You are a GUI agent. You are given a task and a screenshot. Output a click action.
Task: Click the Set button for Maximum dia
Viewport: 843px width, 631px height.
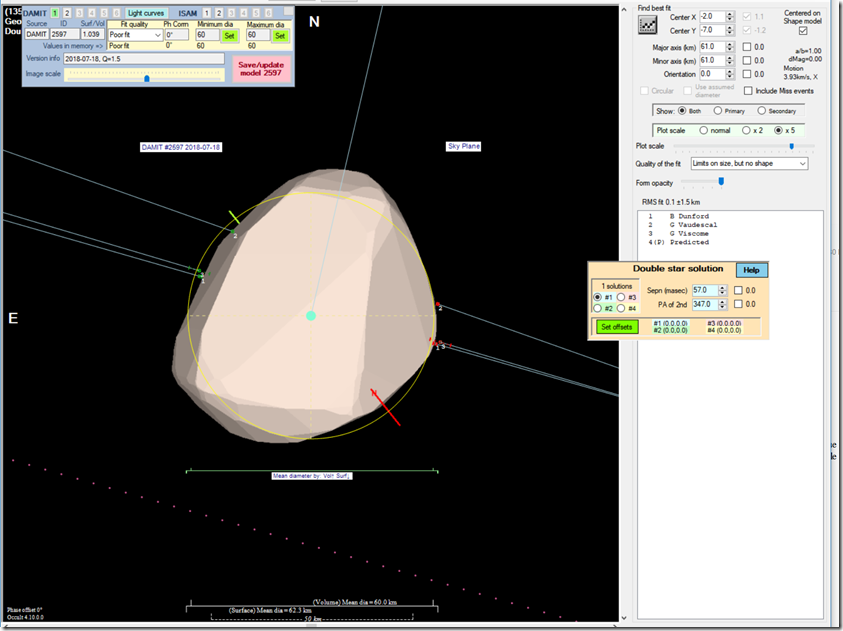pyautogui.click(x=280, y=35)
